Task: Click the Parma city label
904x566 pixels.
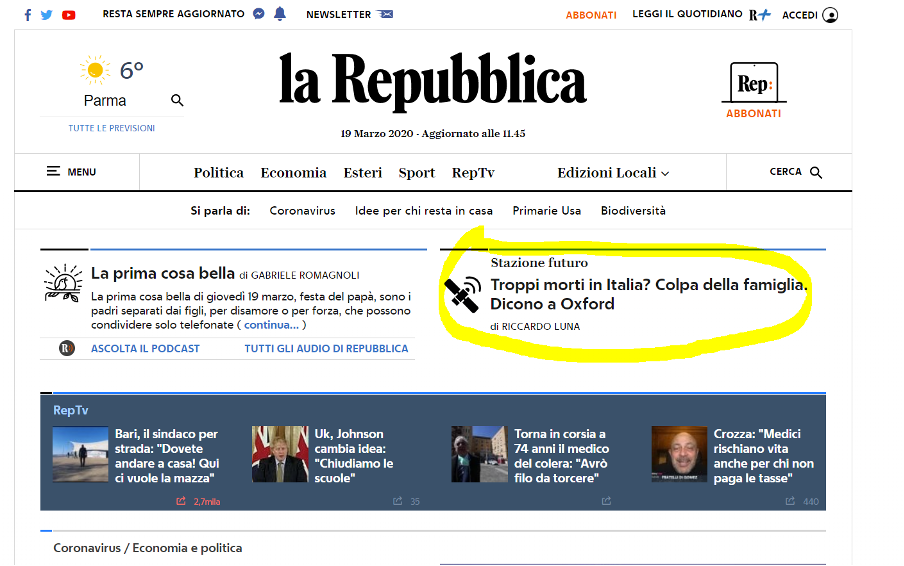Action: [105, 101]
